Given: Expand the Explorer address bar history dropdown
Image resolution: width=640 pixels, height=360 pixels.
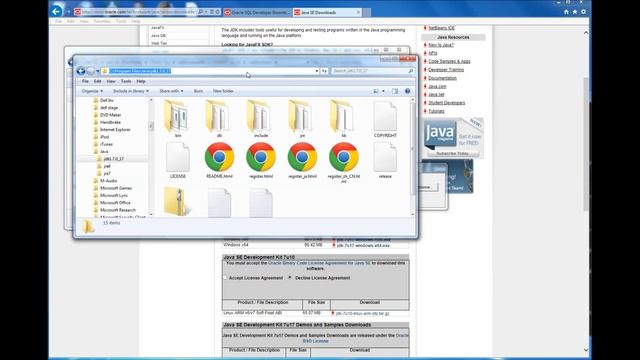Looking at the screenshot, I should point(316,71).
